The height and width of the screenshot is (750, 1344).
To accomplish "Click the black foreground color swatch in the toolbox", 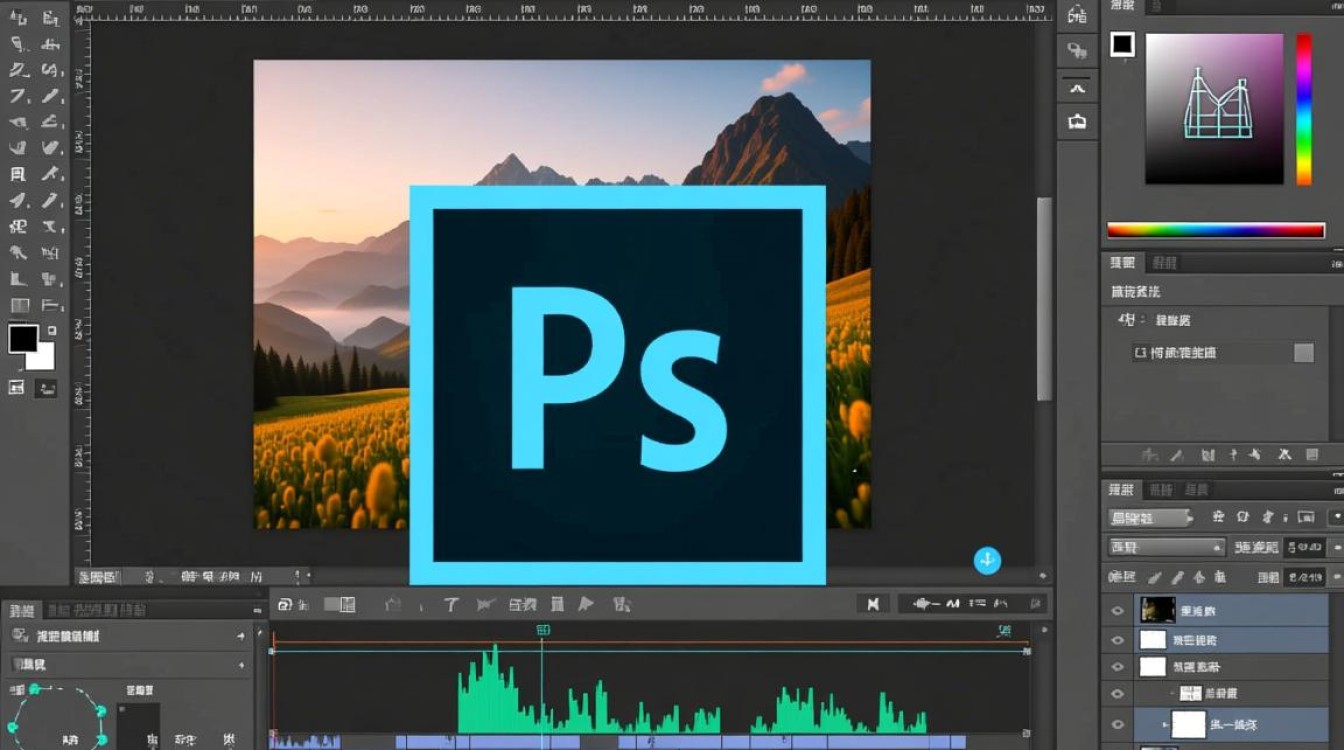I will point(23,339).
